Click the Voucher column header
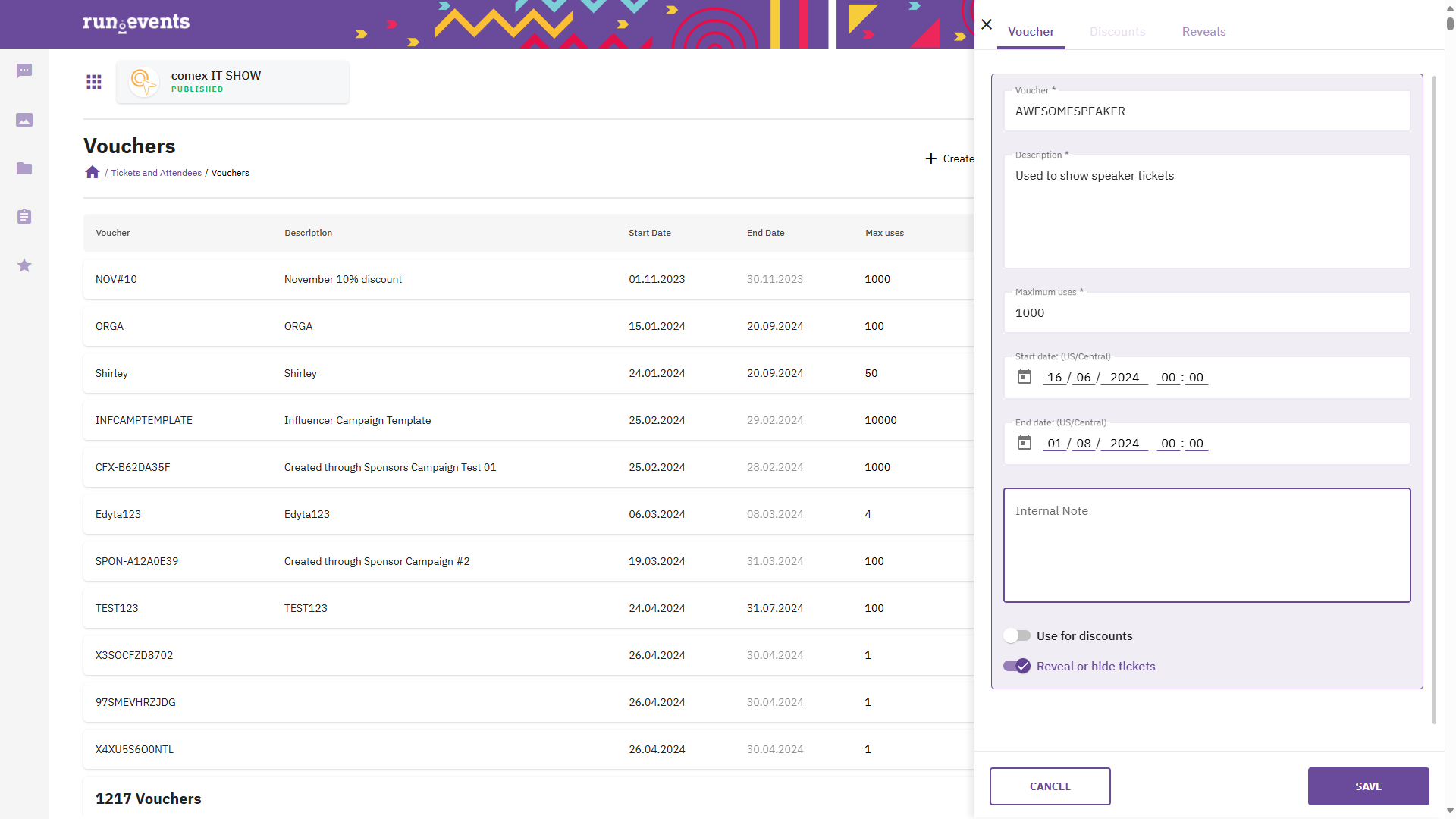This screenshot has height=819, width=1456. point(113,233)
